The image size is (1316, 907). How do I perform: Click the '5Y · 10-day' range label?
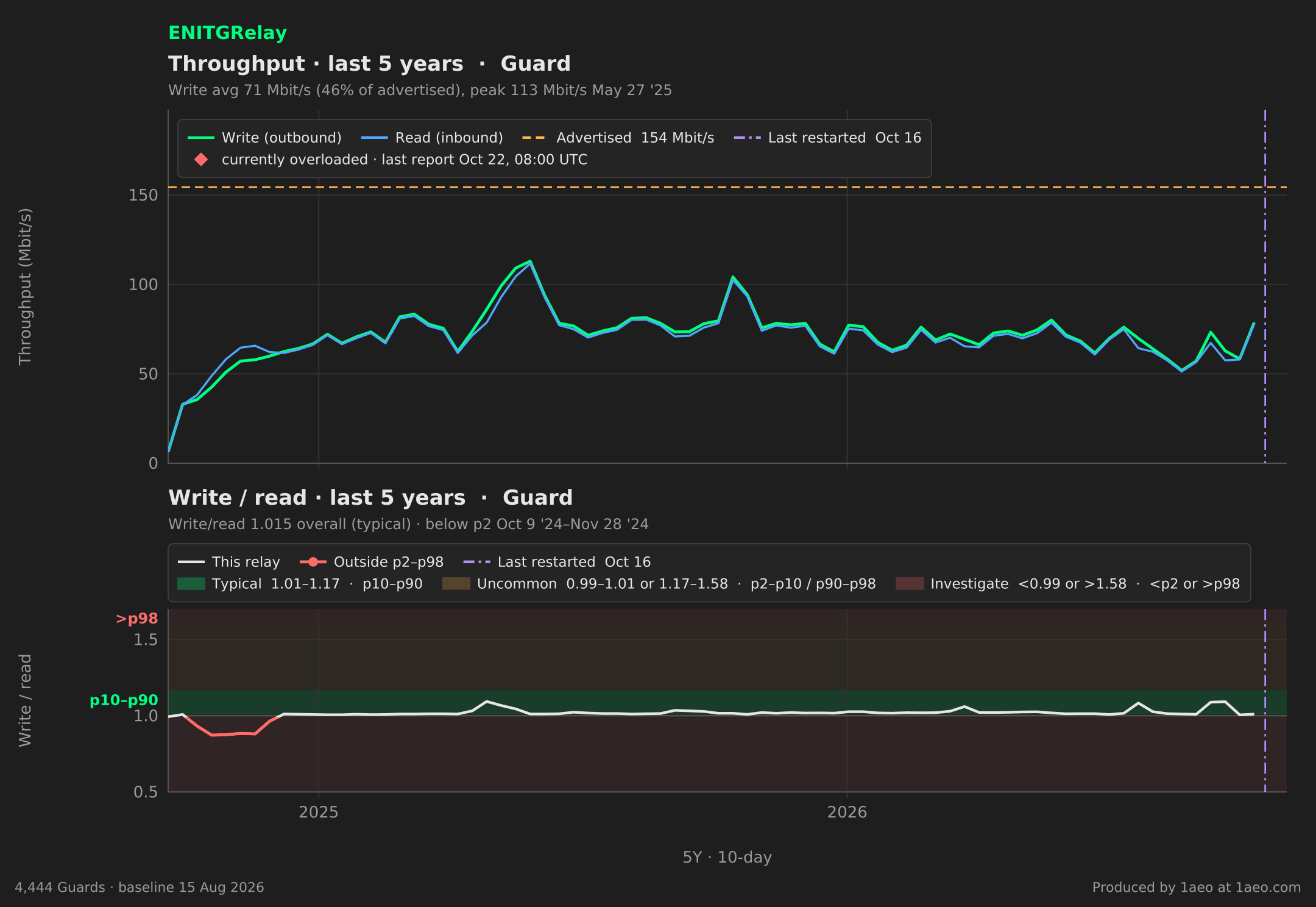727,857
